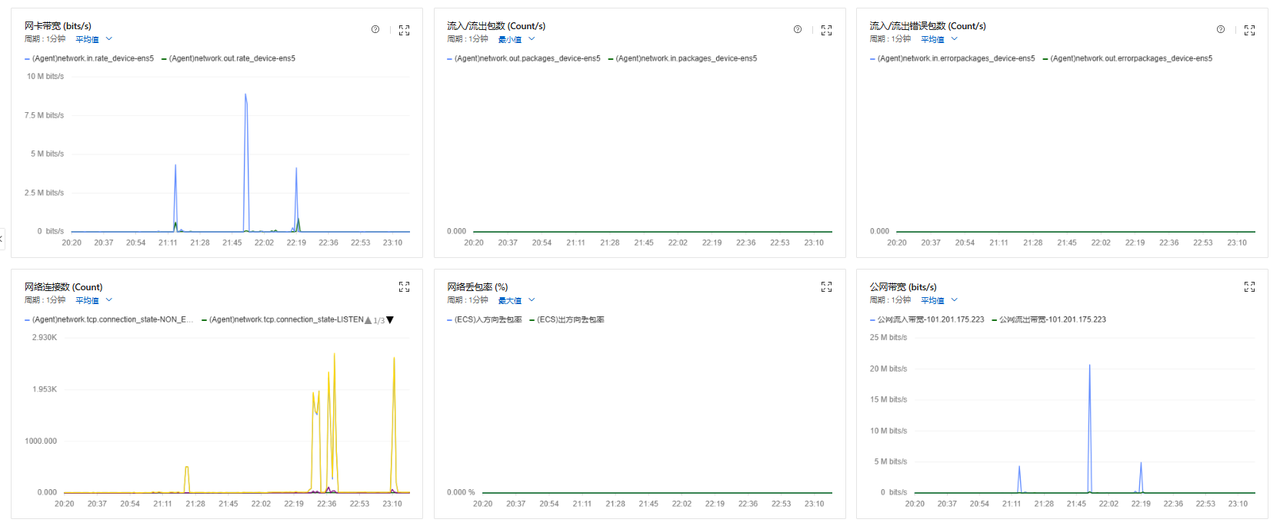Go to previous legend page in 网络连接数
The width and height of the screenshot is (1280, 526).
368,320
